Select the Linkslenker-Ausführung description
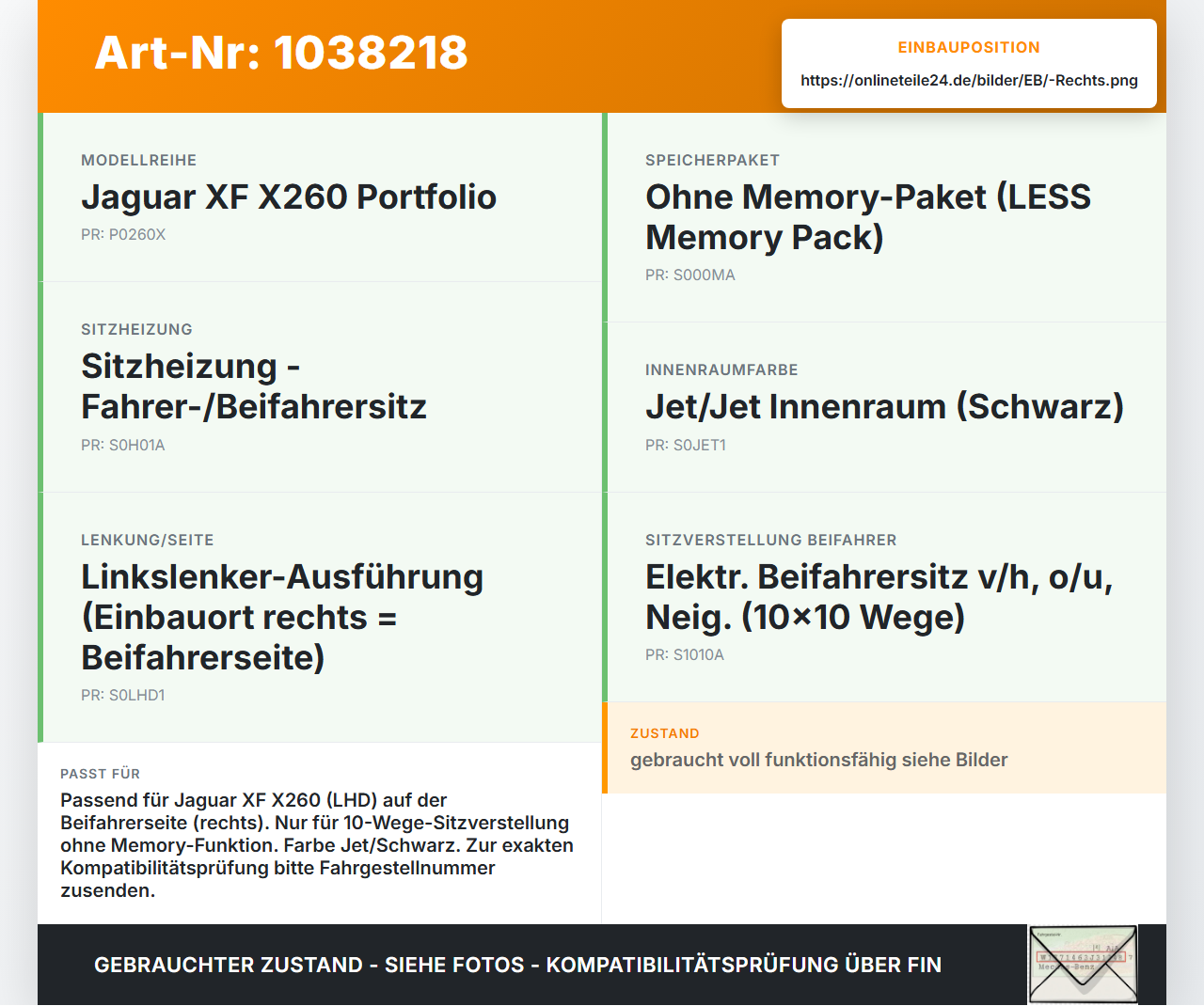This screenshot has width=1204, height=1006. [x=282, y=617]
